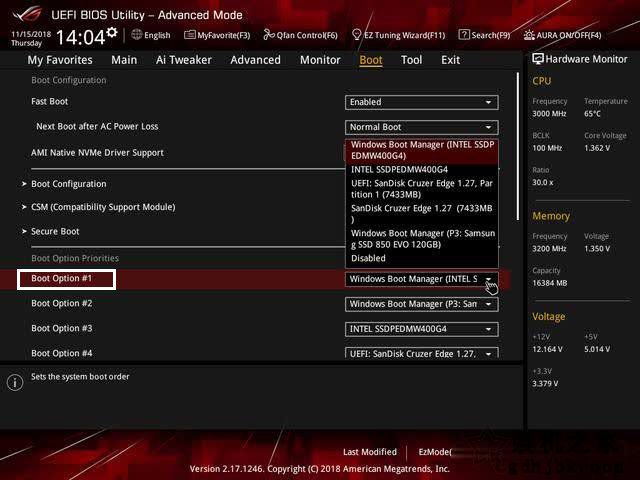The width and height of the screenshot is (640, 480).
Task: Toggle AURA ON/OFF(F4)
Action: pyautogui.click(x=562, y=35)
